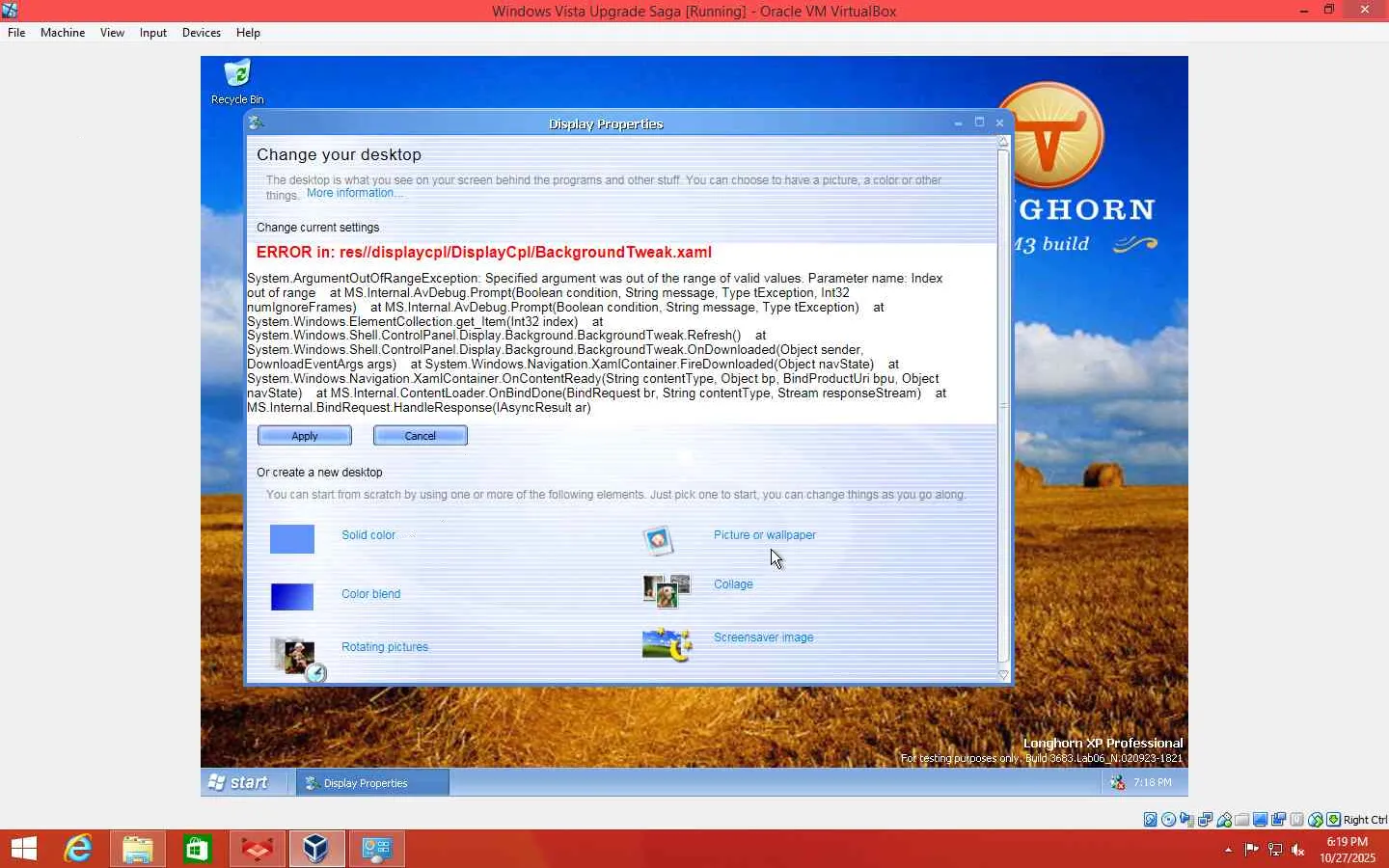1389x868 pixels.
Task: Click the Display Properties vertical scrollbar thumb
Action: [1003, 406]
